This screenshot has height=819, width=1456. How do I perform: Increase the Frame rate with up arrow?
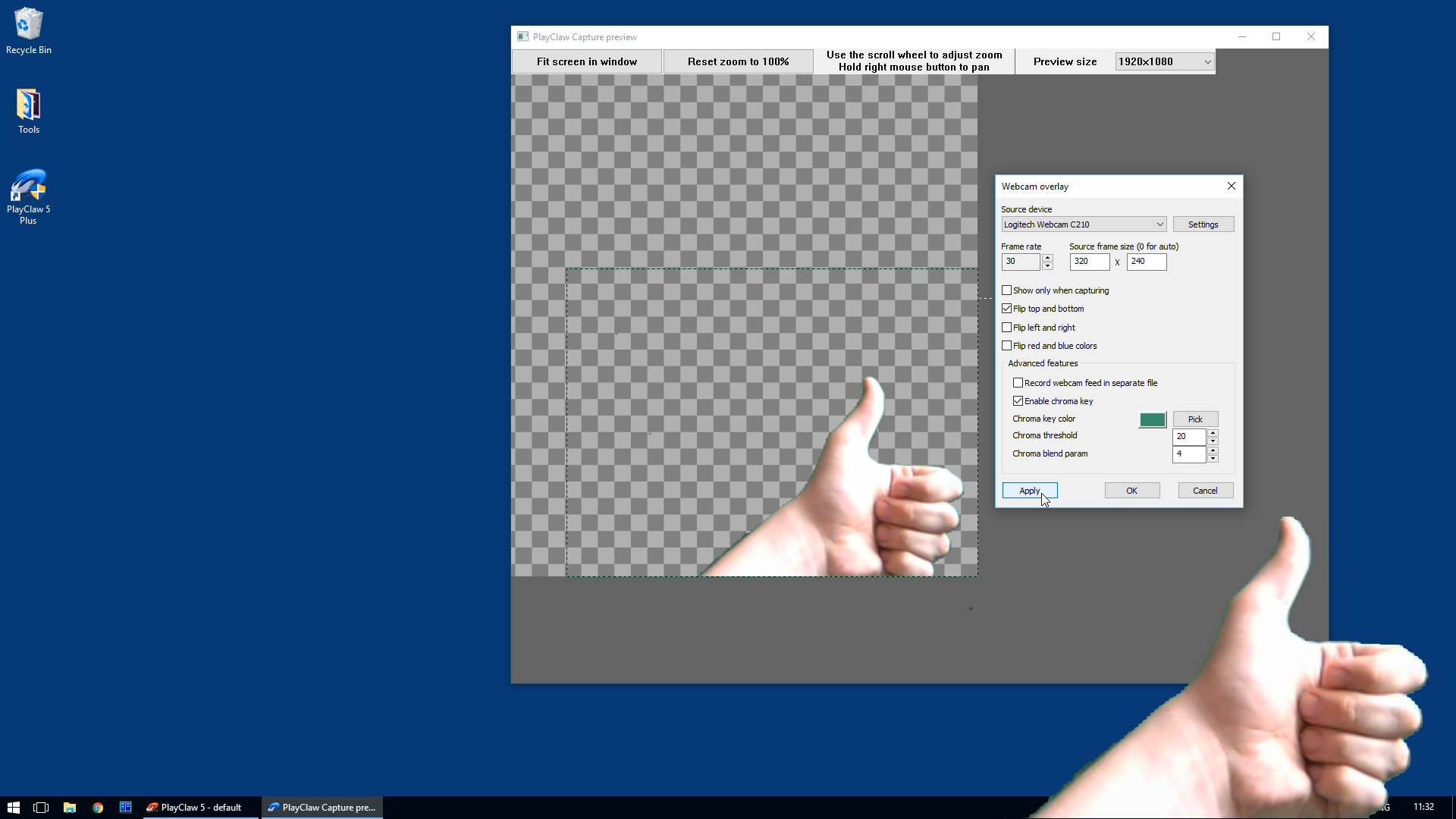1047,257
